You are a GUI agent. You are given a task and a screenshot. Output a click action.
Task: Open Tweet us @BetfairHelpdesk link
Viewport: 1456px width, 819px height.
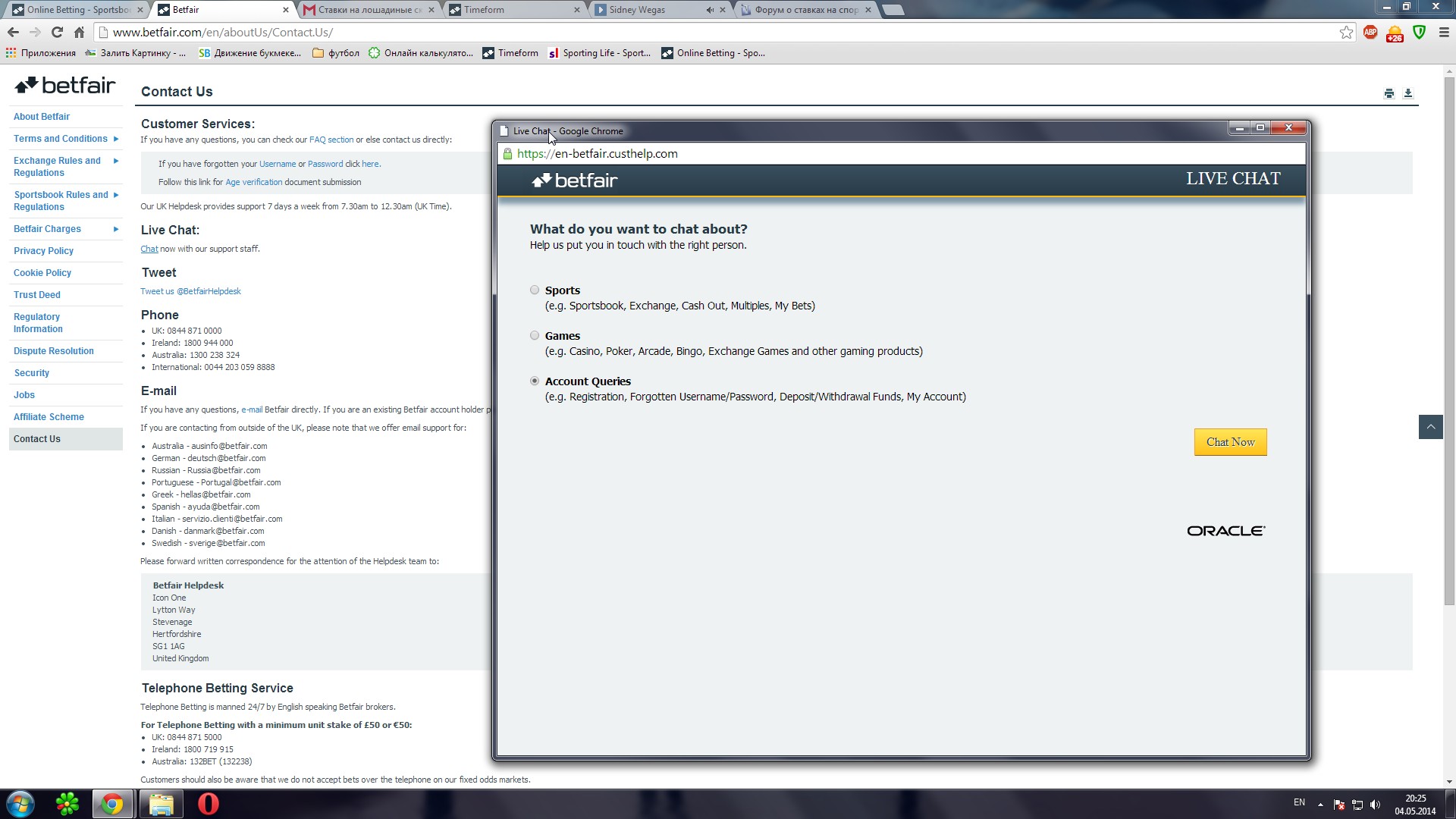[190, 291]
